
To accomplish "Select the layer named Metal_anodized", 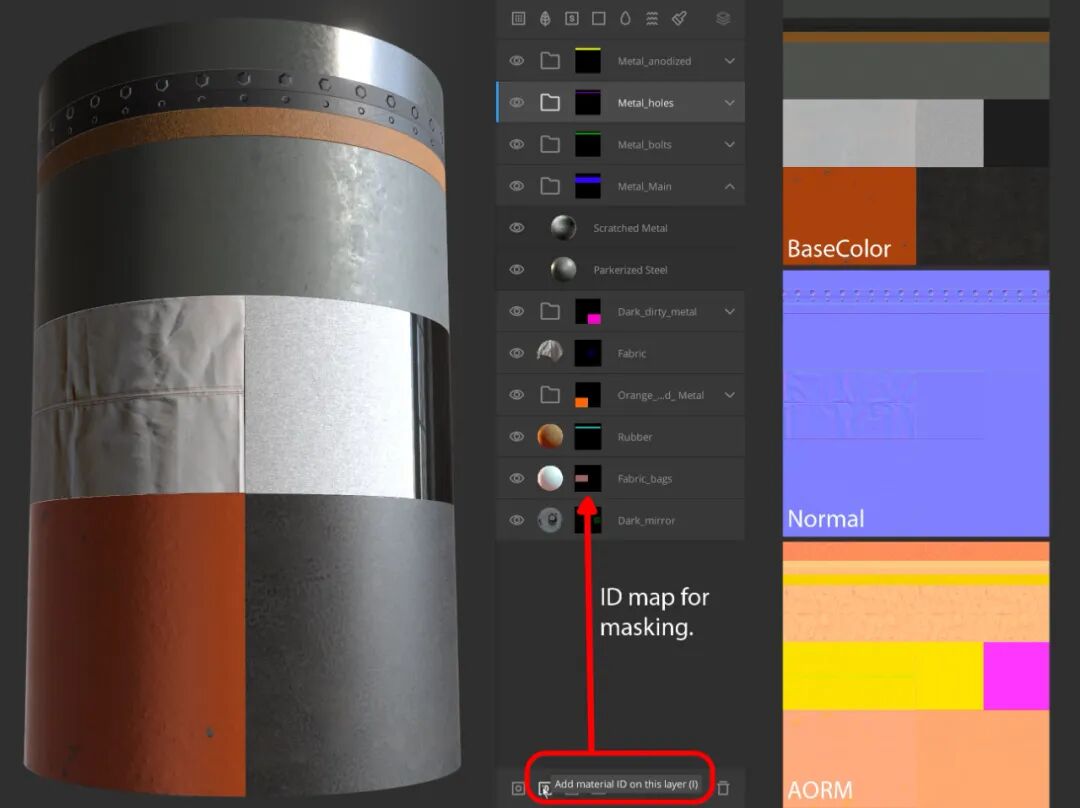I will 654,61.
